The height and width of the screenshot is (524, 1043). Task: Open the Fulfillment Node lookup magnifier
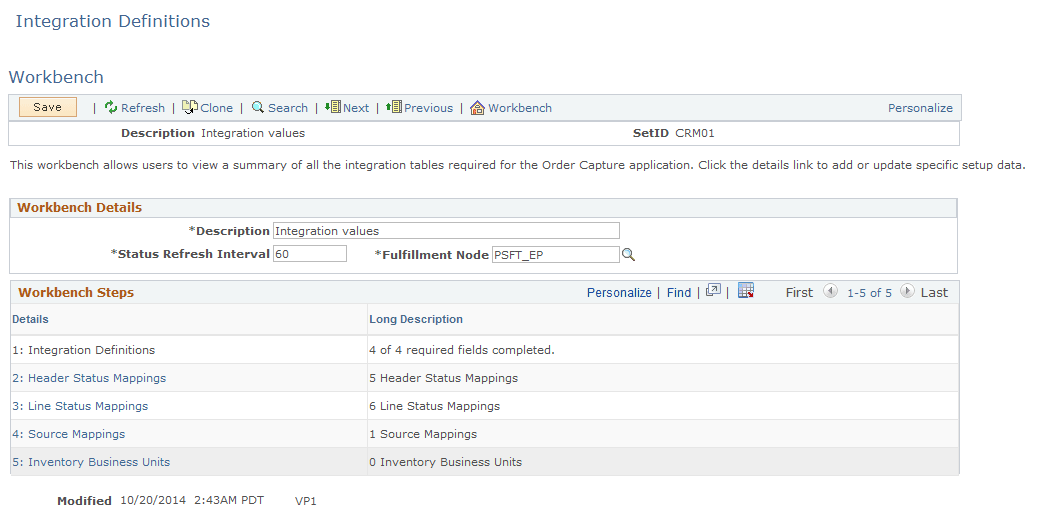[628, 255]
